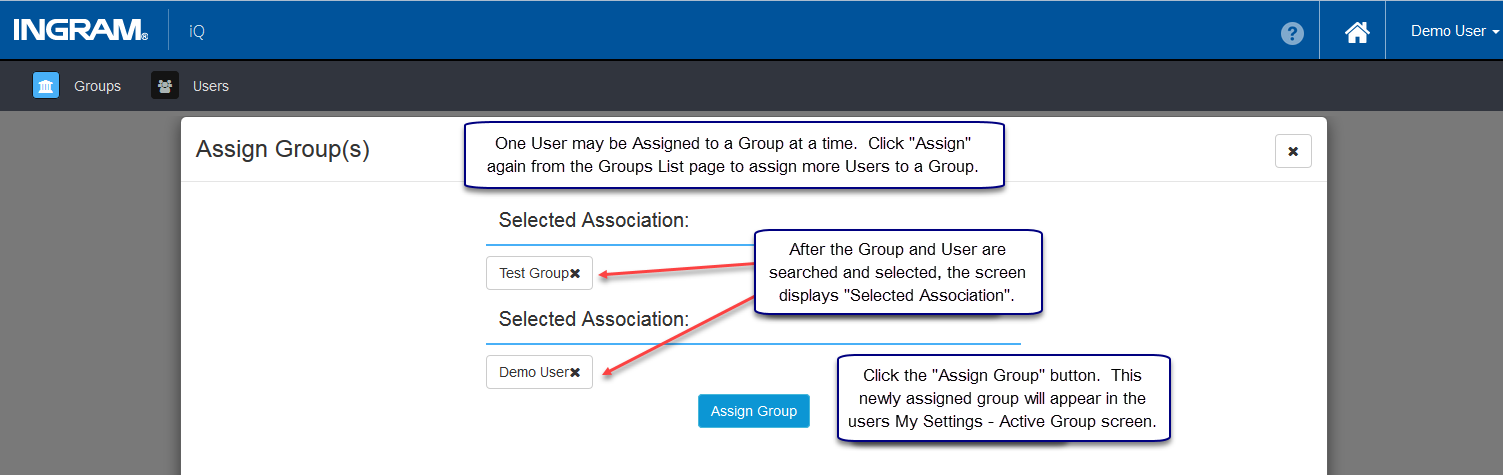Select the Demo User tag
Image resolution: width=1503 pixels, height=475 pixels.
[539, 372]
